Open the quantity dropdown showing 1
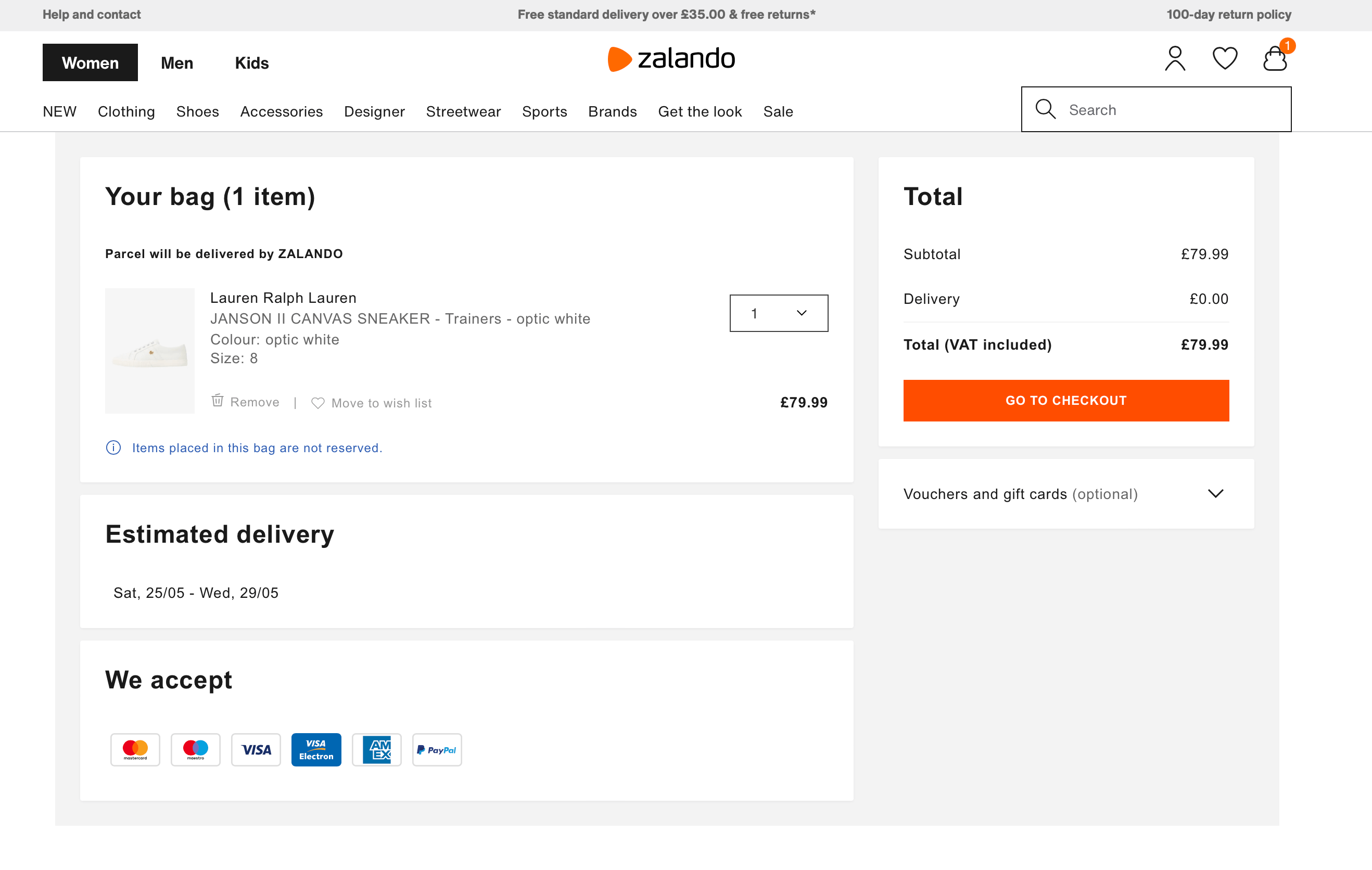This screenshot has width=1372, height=870. [x=779, y=313]
